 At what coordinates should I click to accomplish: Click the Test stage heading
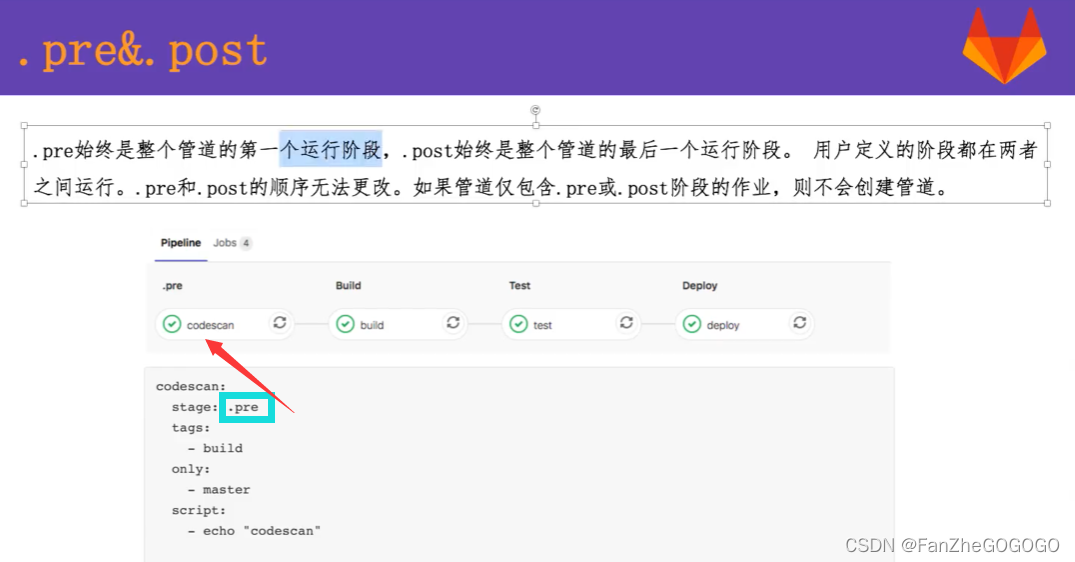520,285
